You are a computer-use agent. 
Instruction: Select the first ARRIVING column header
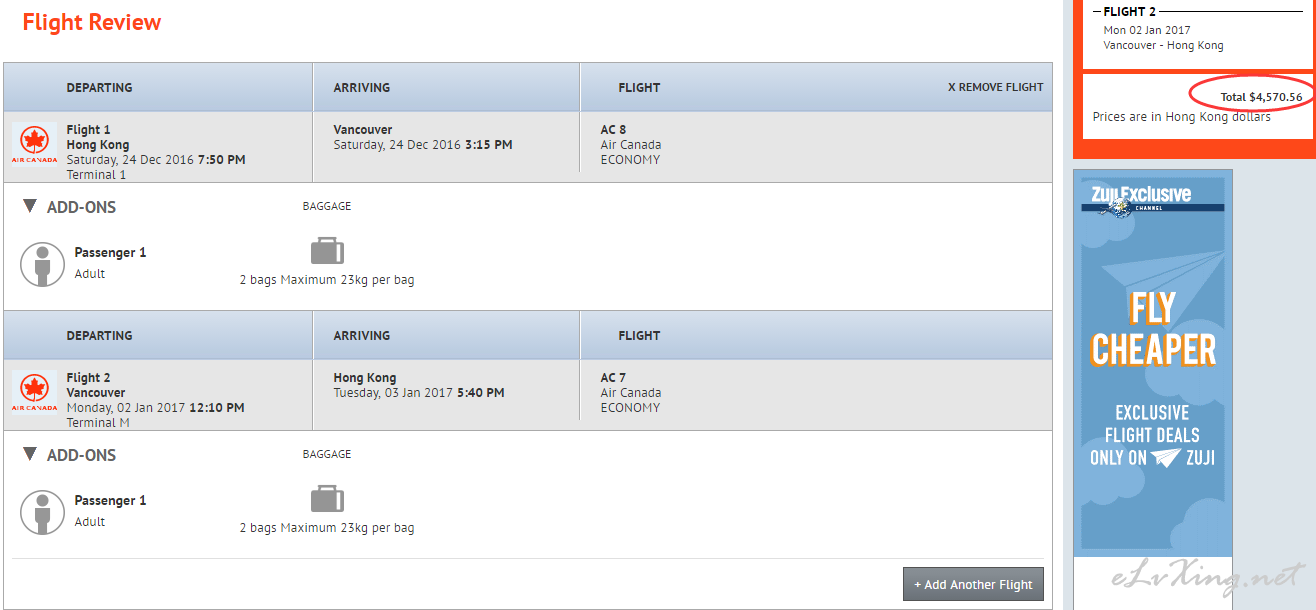point(361,87)
